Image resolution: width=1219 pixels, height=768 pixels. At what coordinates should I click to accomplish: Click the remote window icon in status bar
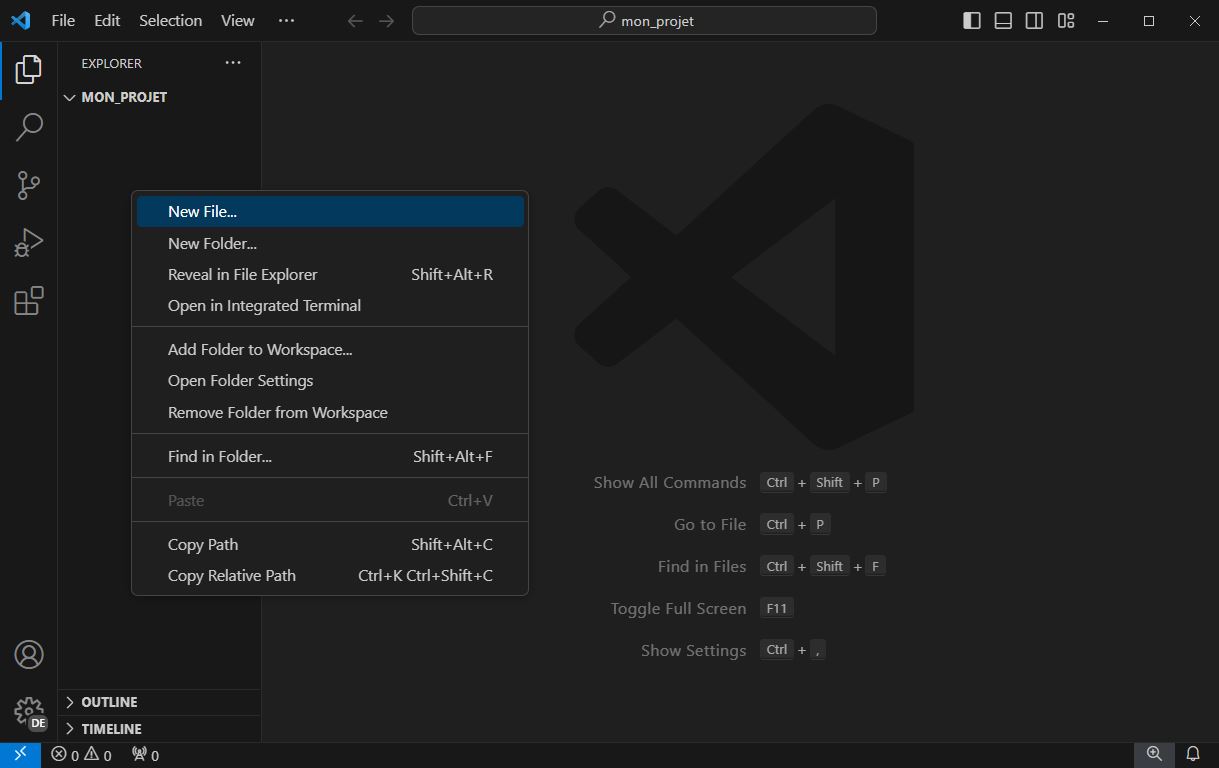click(20, 755)
